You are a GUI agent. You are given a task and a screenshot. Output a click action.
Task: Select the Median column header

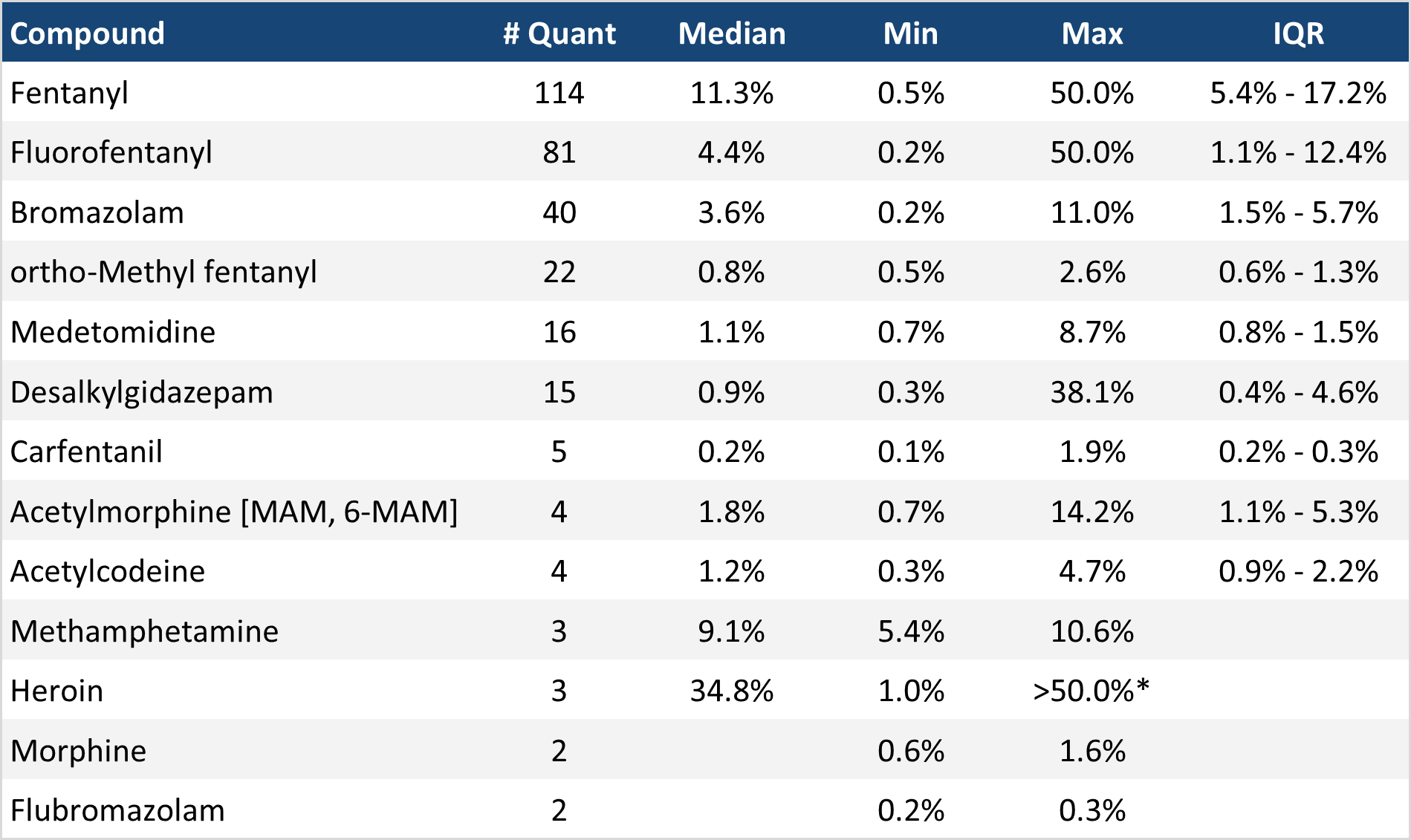point(732,33)
